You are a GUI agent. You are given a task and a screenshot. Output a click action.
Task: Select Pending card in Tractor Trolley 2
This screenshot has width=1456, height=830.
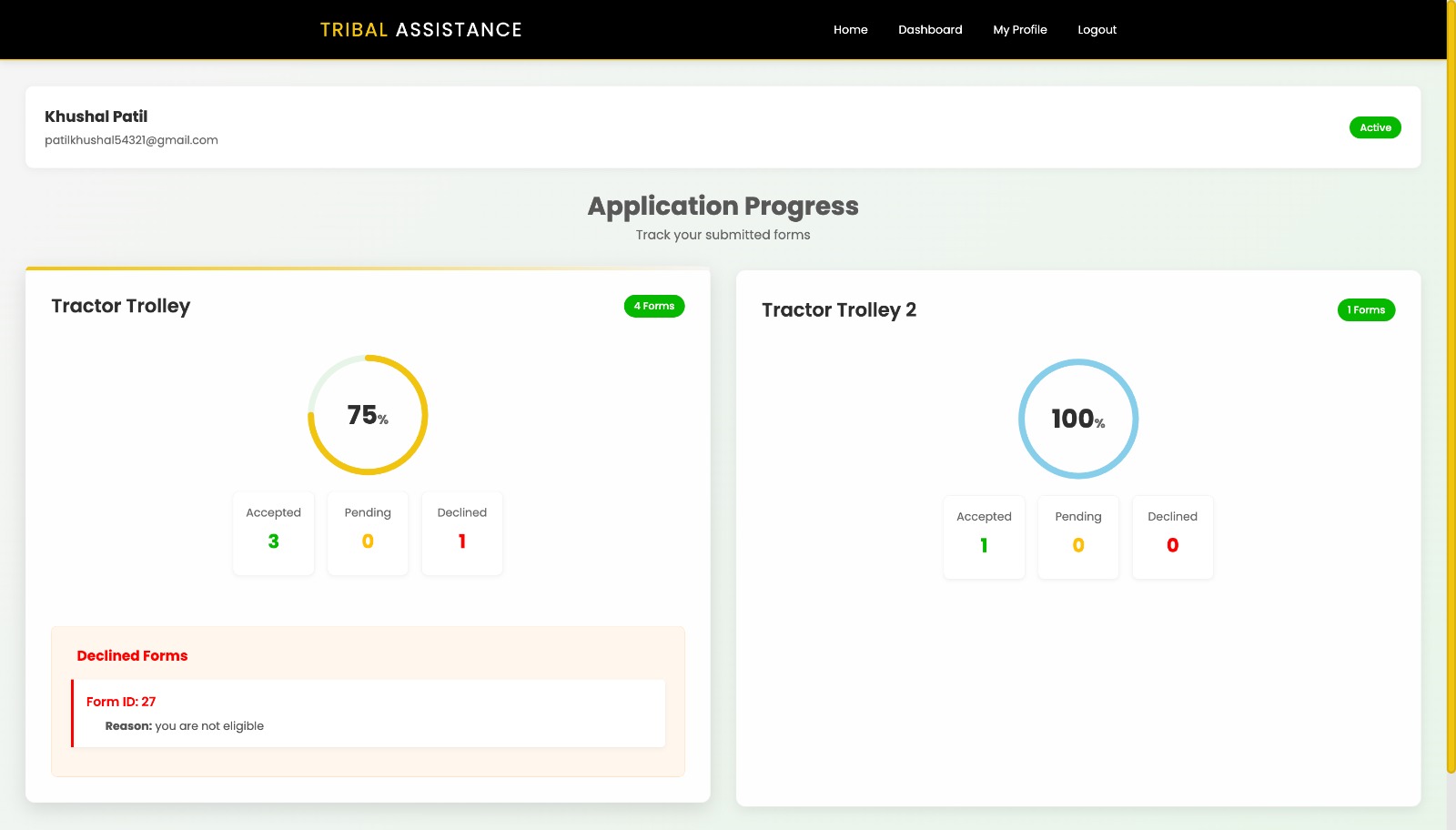point(1077,537)
